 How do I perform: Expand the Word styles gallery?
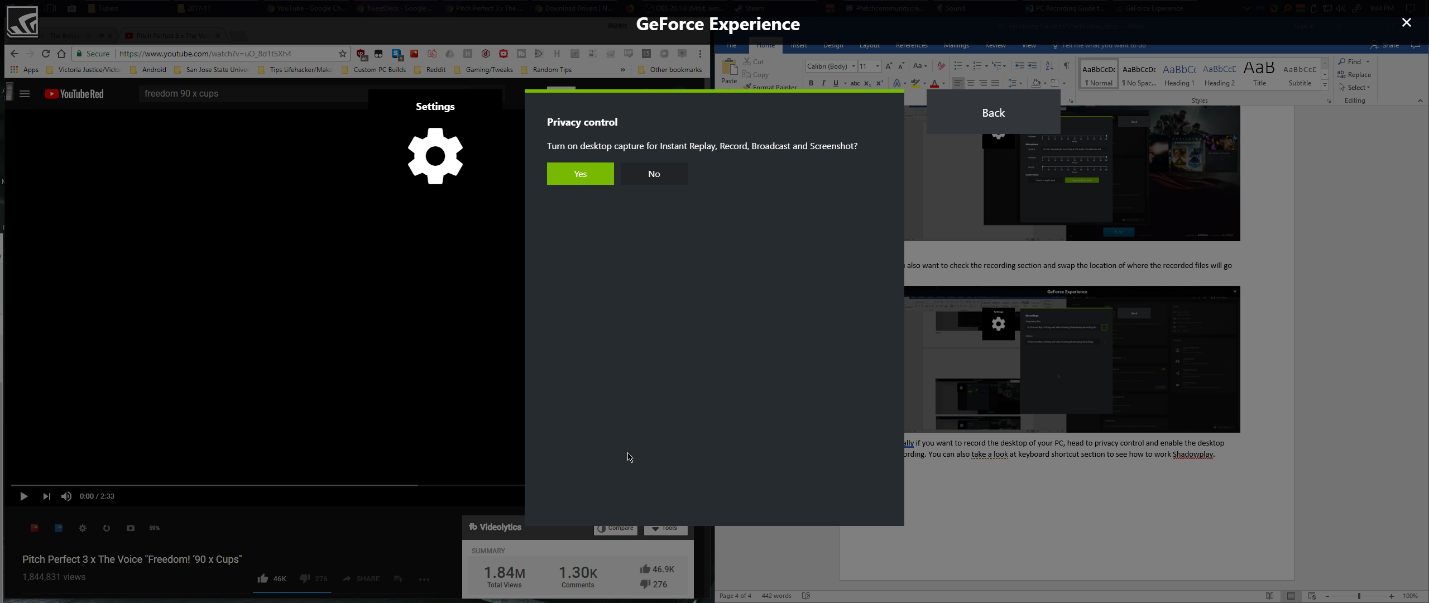[1324, 85]
